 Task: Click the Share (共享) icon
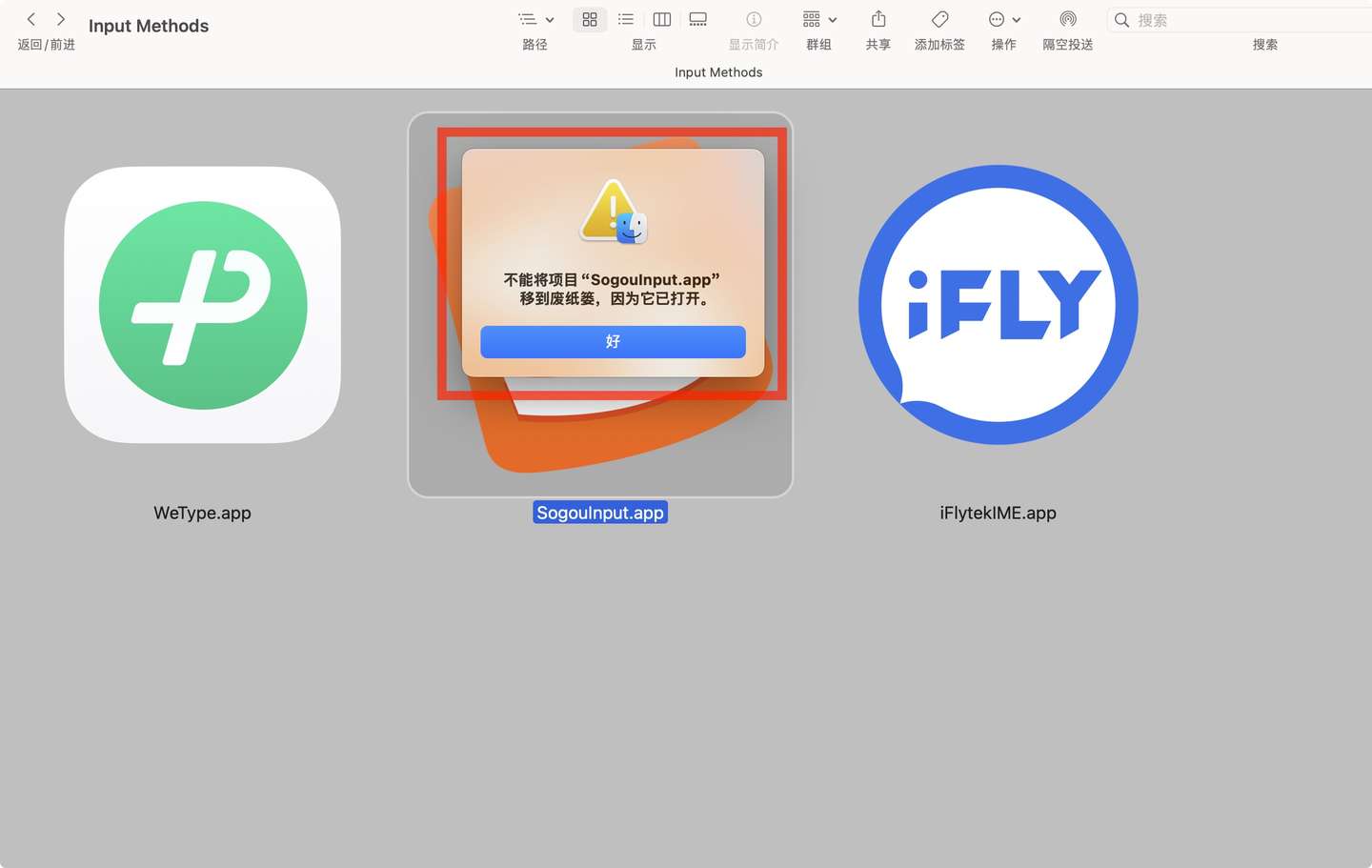(x=878, y=19)
